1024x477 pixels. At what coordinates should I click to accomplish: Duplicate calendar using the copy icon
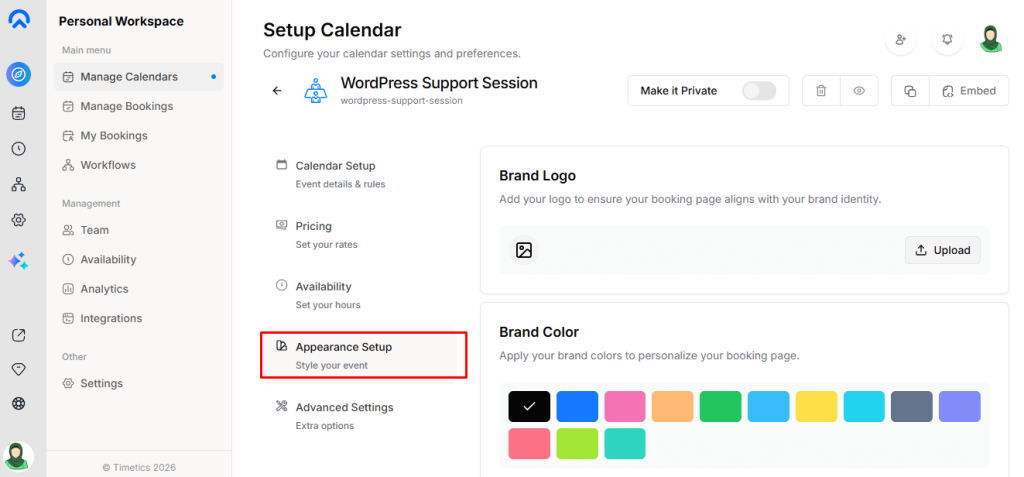pos(910,91)
